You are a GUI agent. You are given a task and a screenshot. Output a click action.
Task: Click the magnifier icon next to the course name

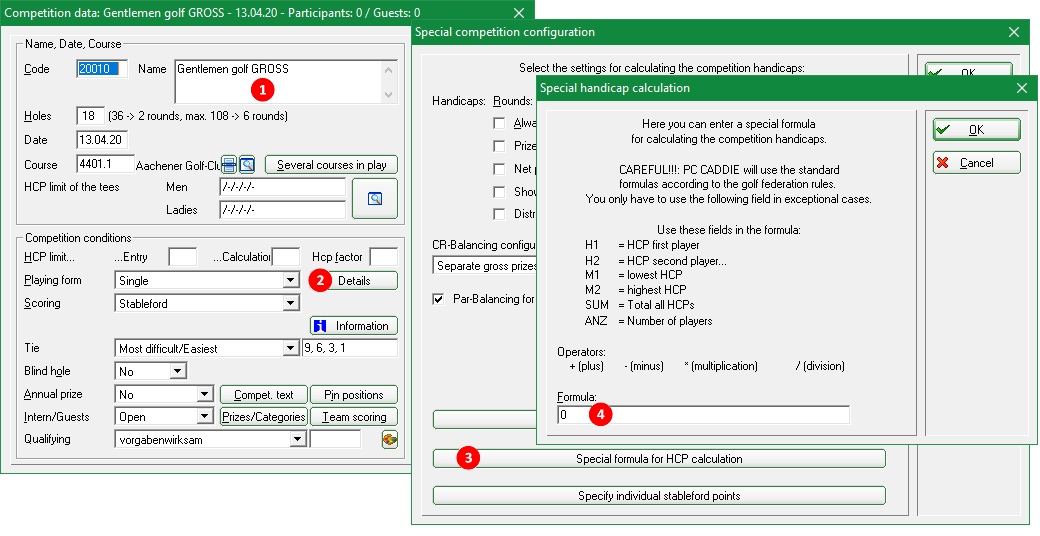[x=247, y=165]
